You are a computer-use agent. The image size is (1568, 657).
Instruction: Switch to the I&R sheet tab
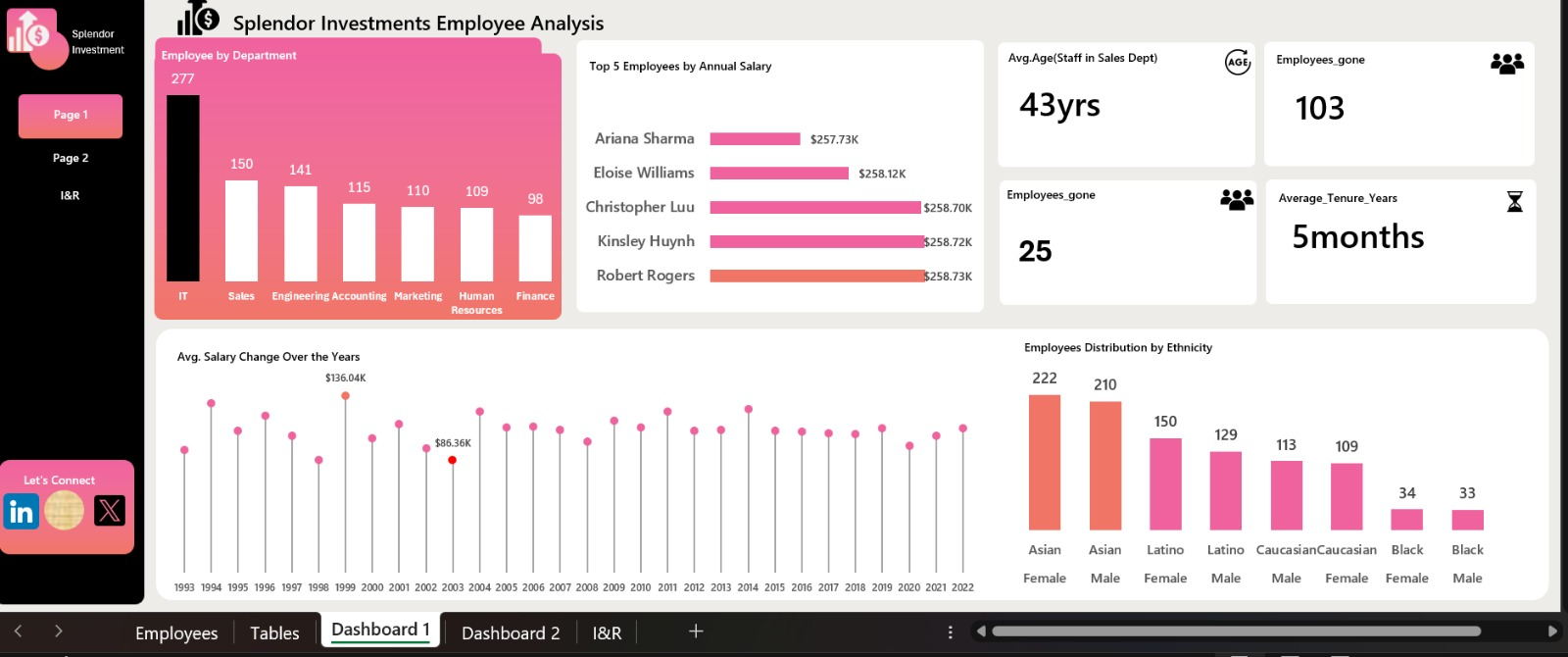(607, 633)
